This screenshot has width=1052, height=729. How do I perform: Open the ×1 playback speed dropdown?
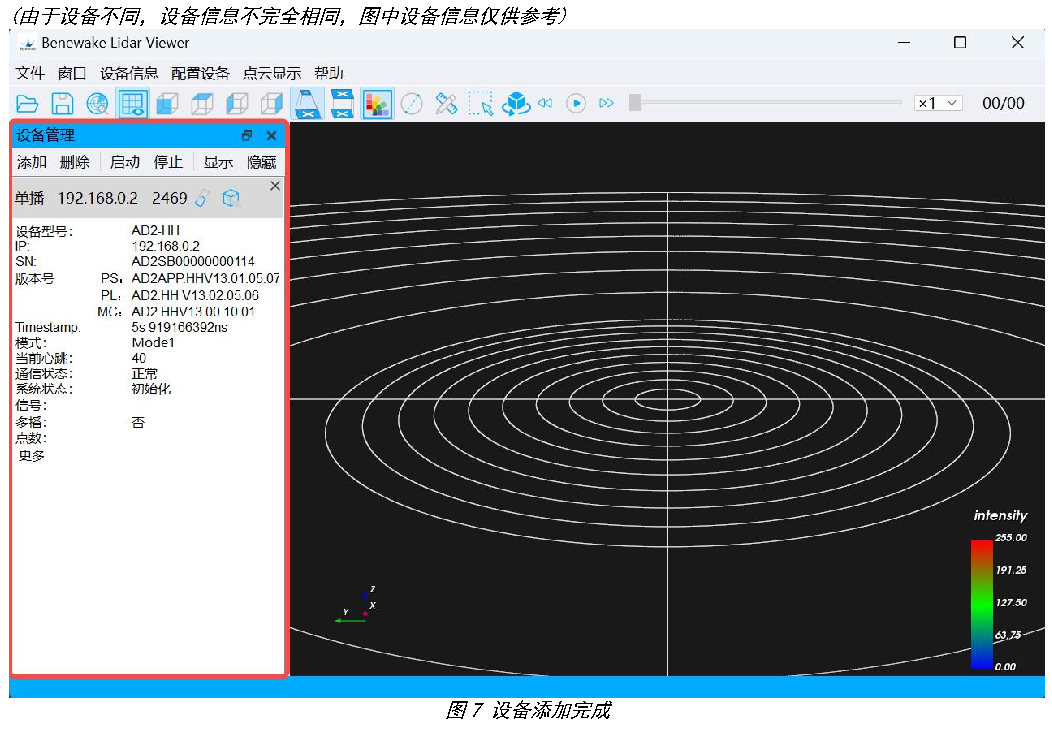pos(938,103)
